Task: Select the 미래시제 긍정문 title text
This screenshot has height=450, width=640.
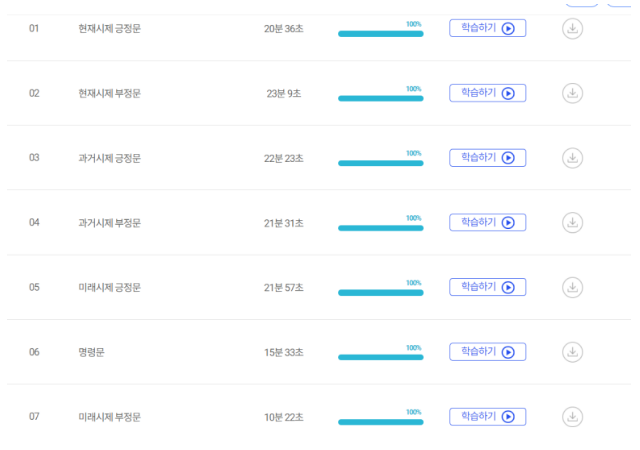Action: pyautogui.click(x=109, y=288)
